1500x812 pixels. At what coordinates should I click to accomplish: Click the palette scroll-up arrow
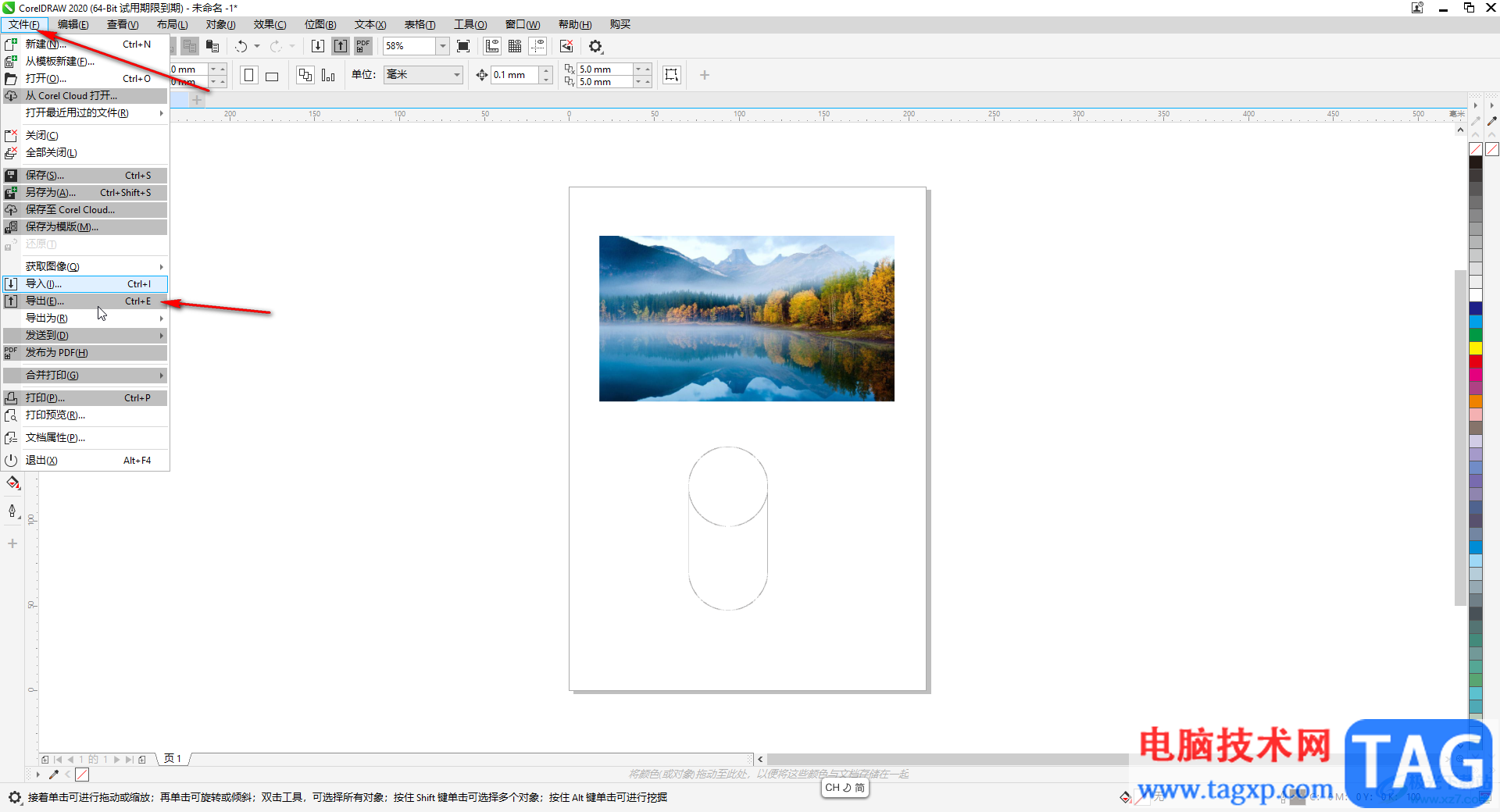point(1476,136)
